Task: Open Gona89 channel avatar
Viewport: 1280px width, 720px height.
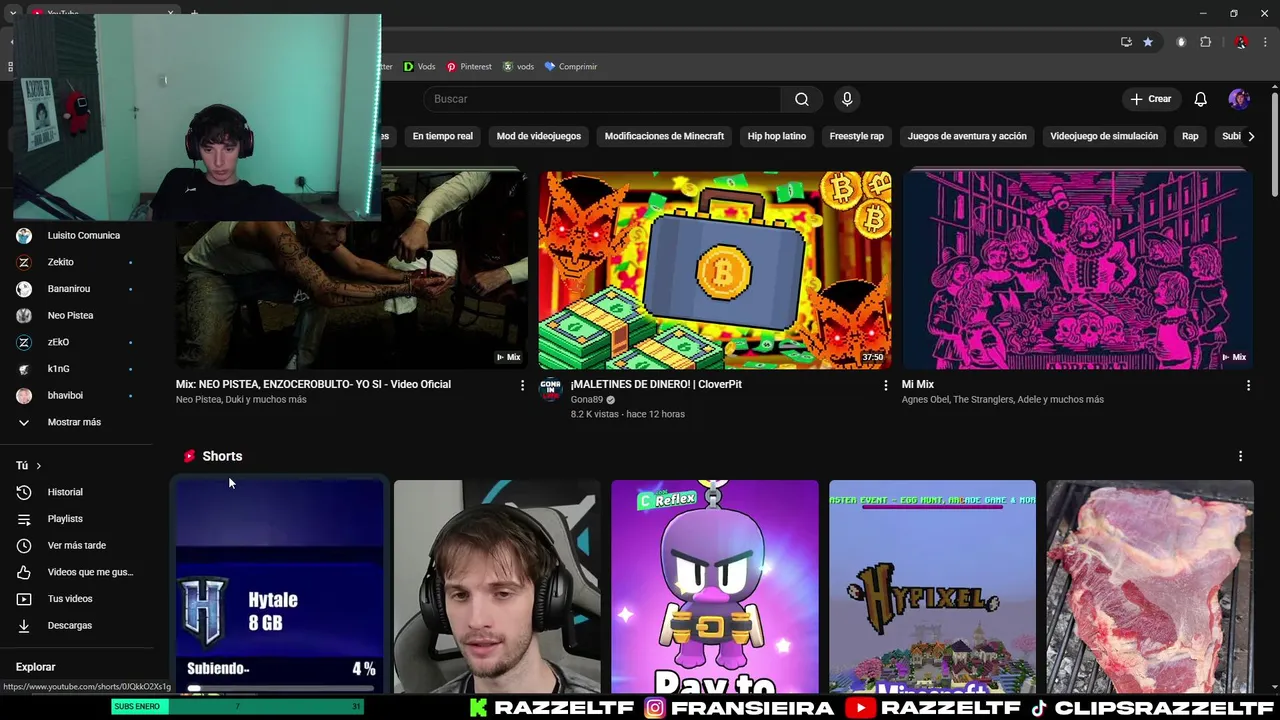Action: pyautogui.click(x=550, y=389)
